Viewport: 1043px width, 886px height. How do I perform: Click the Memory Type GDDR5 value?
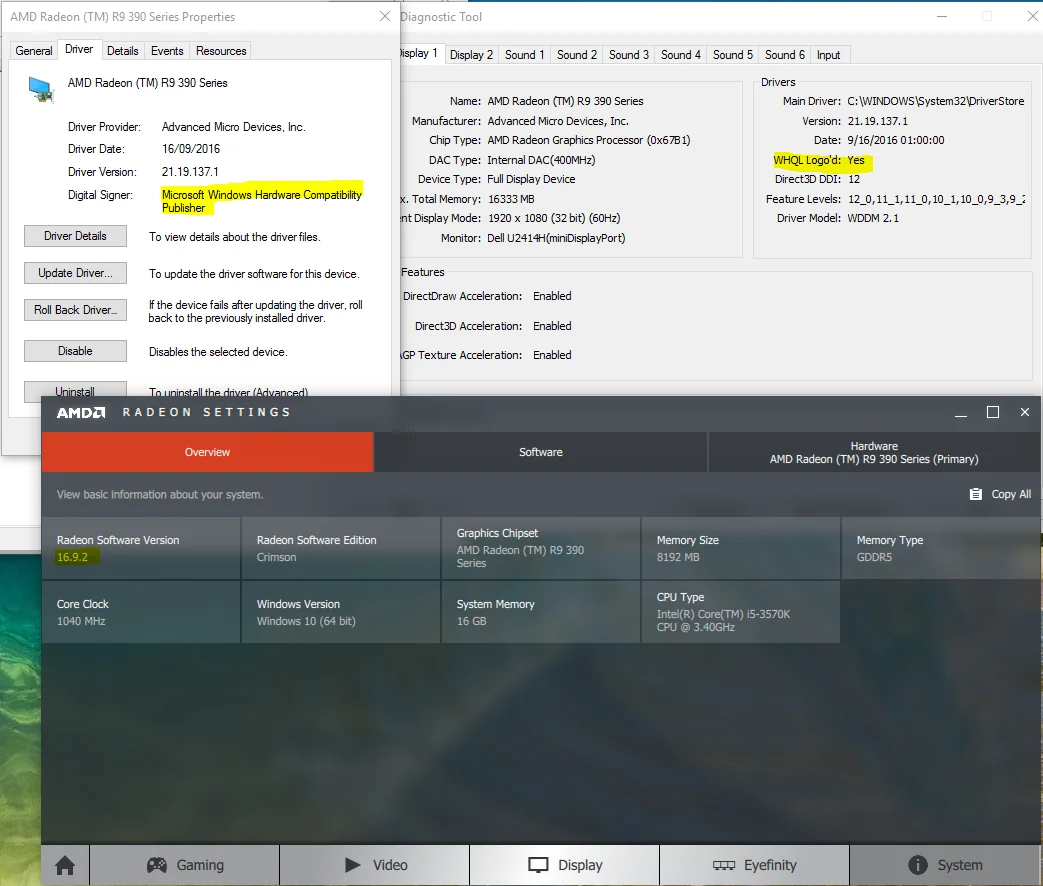pos(874,557)
